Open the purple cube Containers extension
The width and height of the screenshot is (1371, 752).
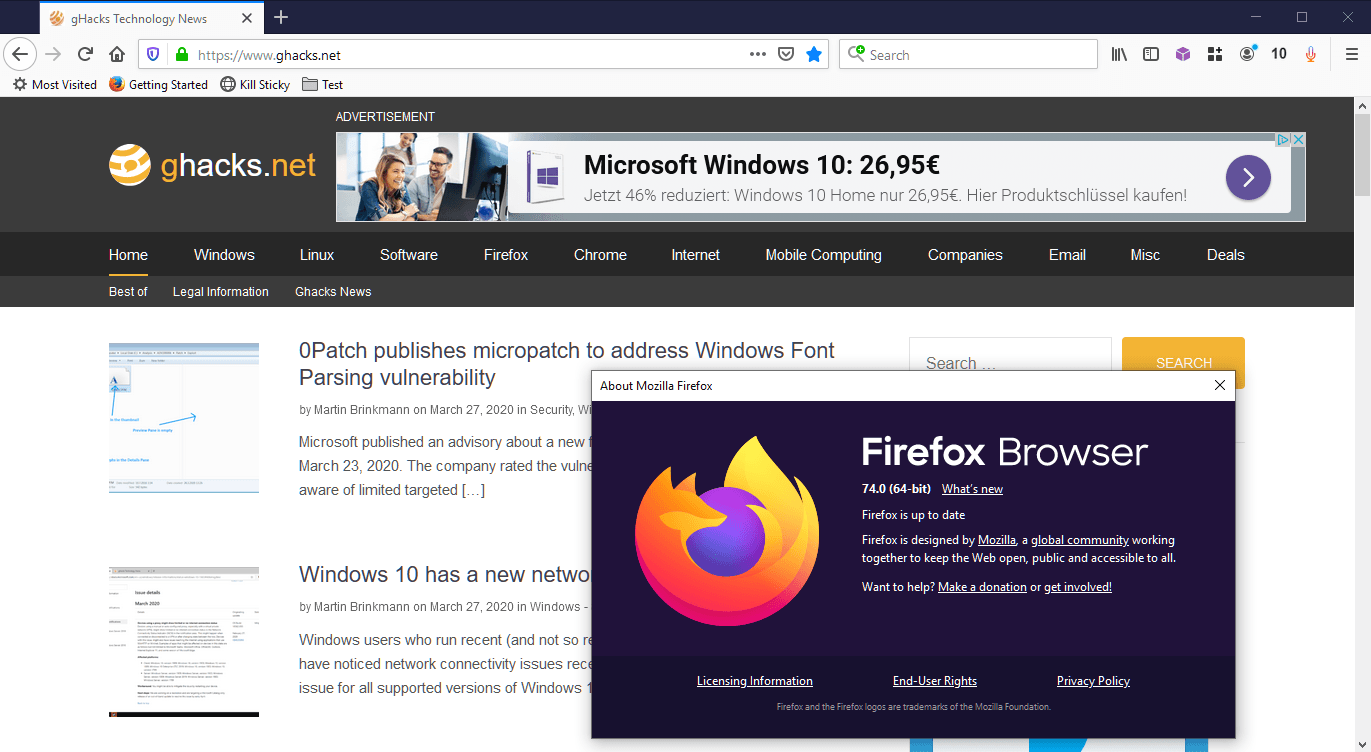tap(1183, 54)
